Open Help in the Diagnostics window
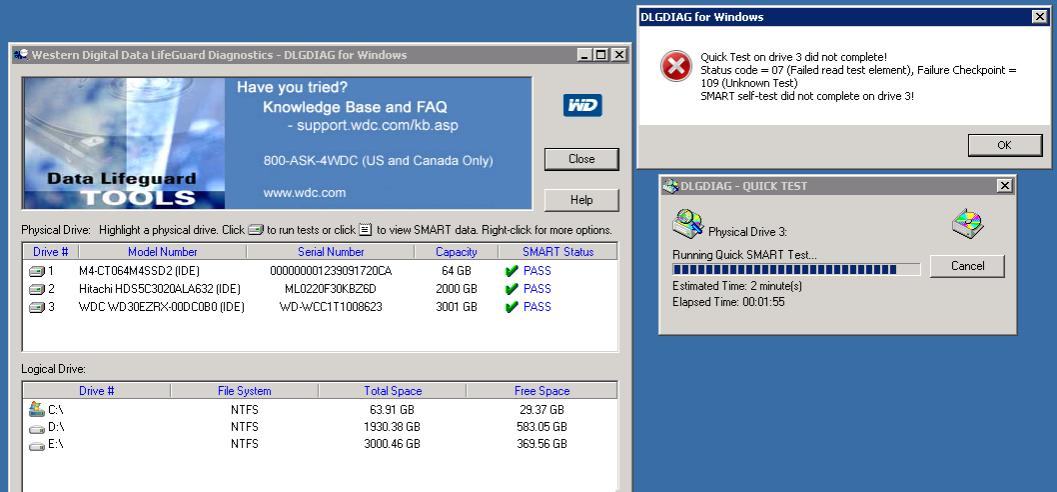The width and height of the screenshot is (1057, 492). [x=581, y=200]
